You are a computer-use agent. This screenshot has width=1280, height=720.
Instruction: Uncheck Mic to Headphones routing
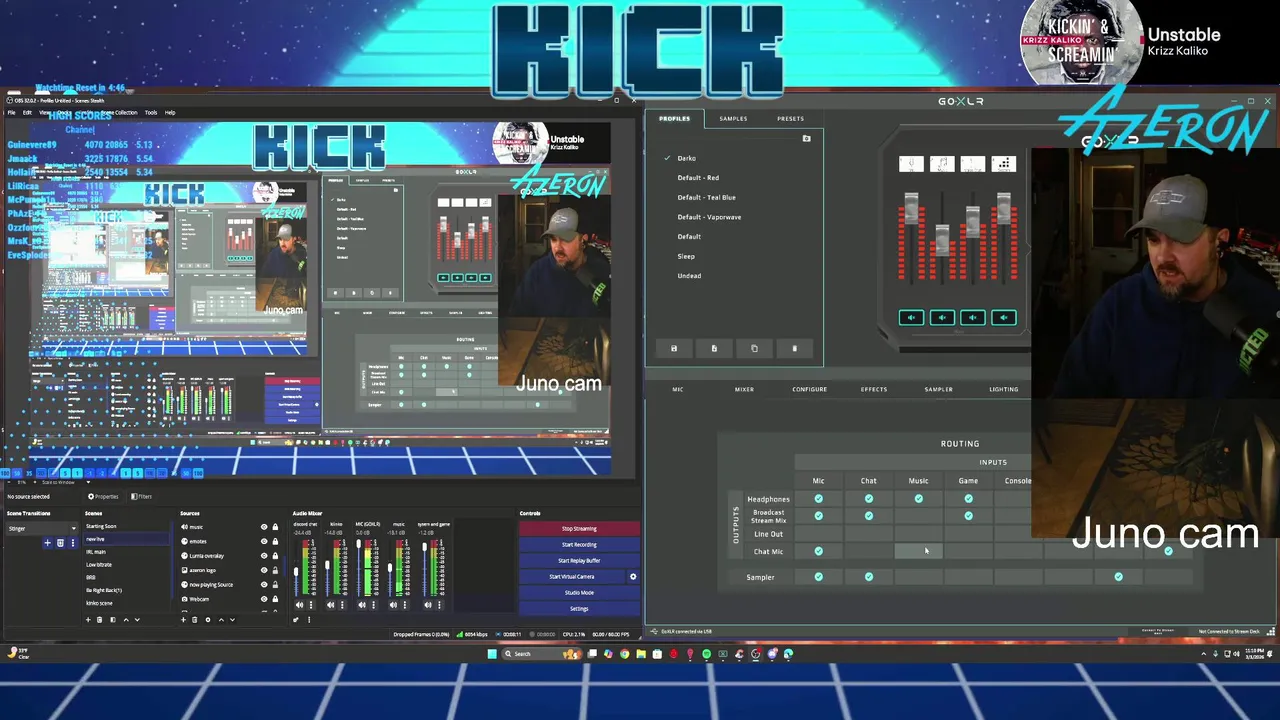click(819, 499)
